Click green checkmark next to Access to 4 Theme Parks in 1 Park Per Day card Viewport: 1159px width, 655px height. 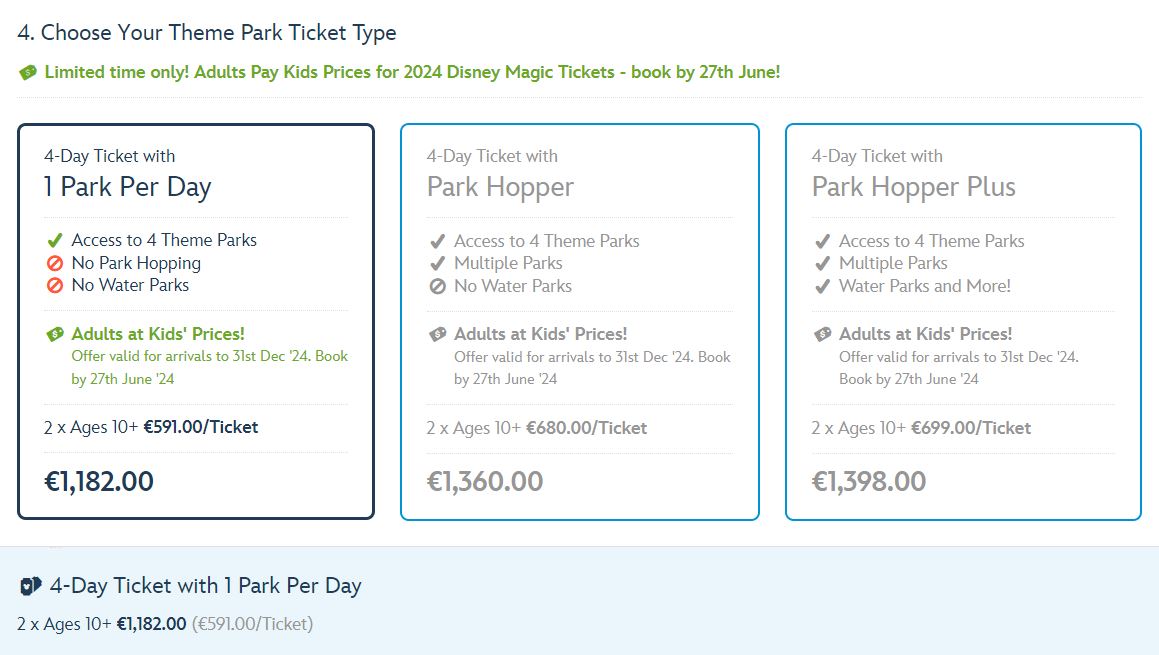(x=55, y=240)
